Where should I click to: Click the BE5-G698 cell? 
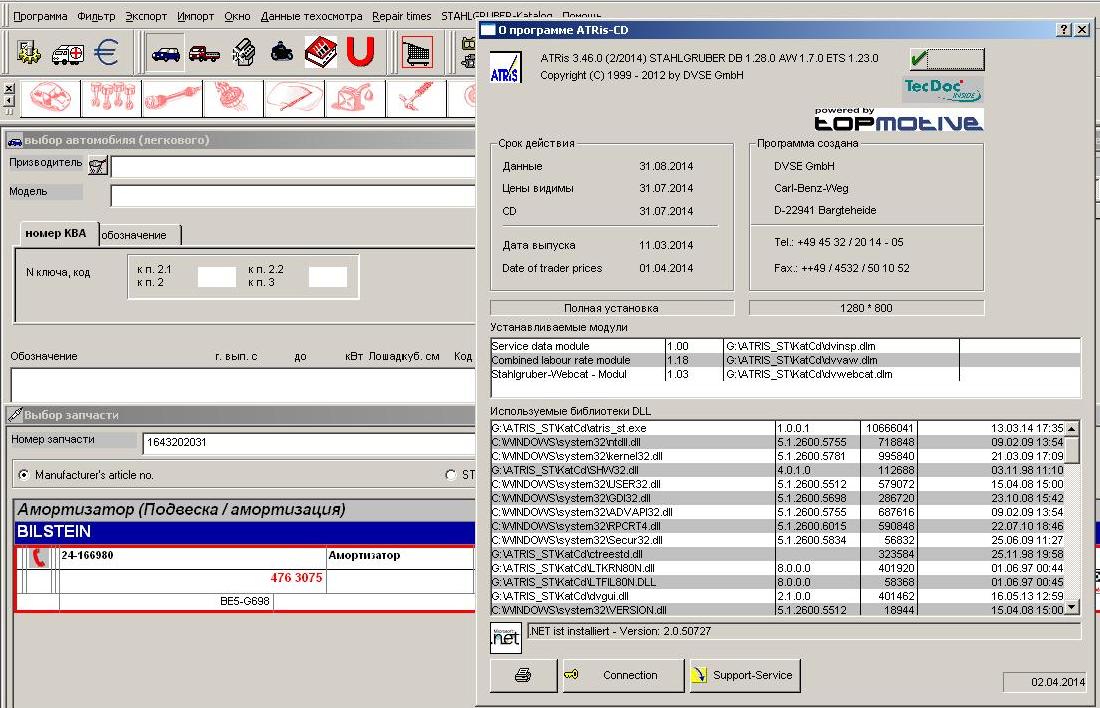point(245,601)
